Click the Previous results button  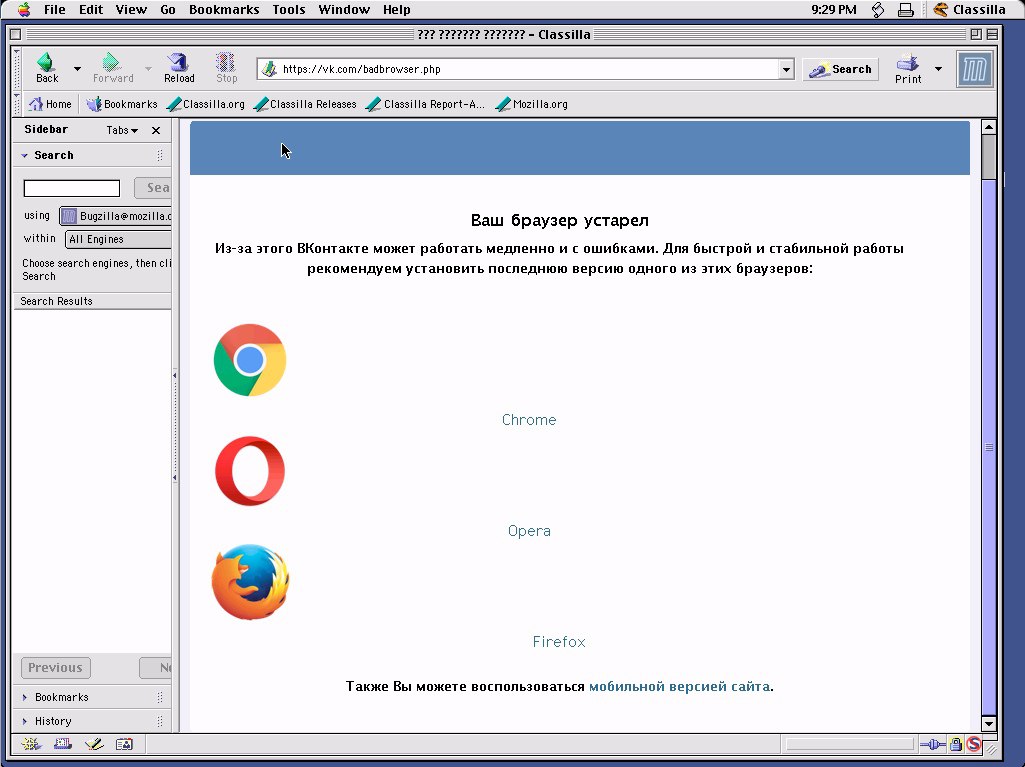56,668
